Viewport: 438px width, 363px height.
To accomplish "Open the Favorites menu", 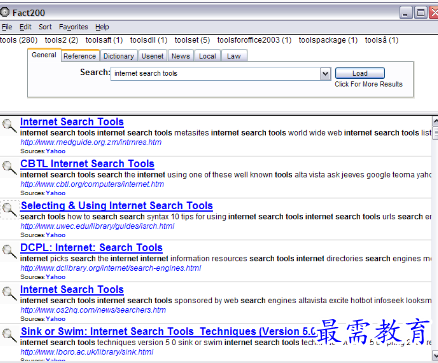I will tap(73, 27).
